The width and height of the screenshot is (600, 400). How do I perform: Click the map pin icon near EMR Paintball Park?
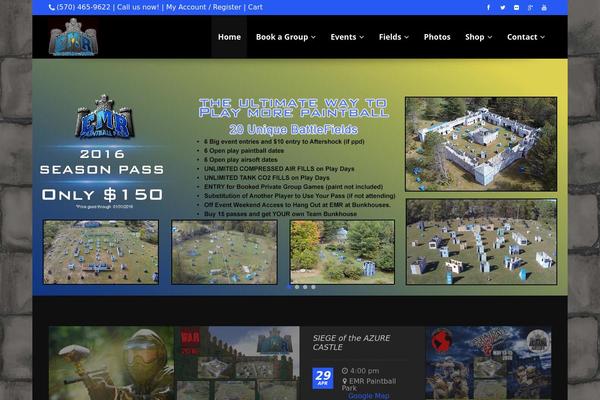(344, 381)
